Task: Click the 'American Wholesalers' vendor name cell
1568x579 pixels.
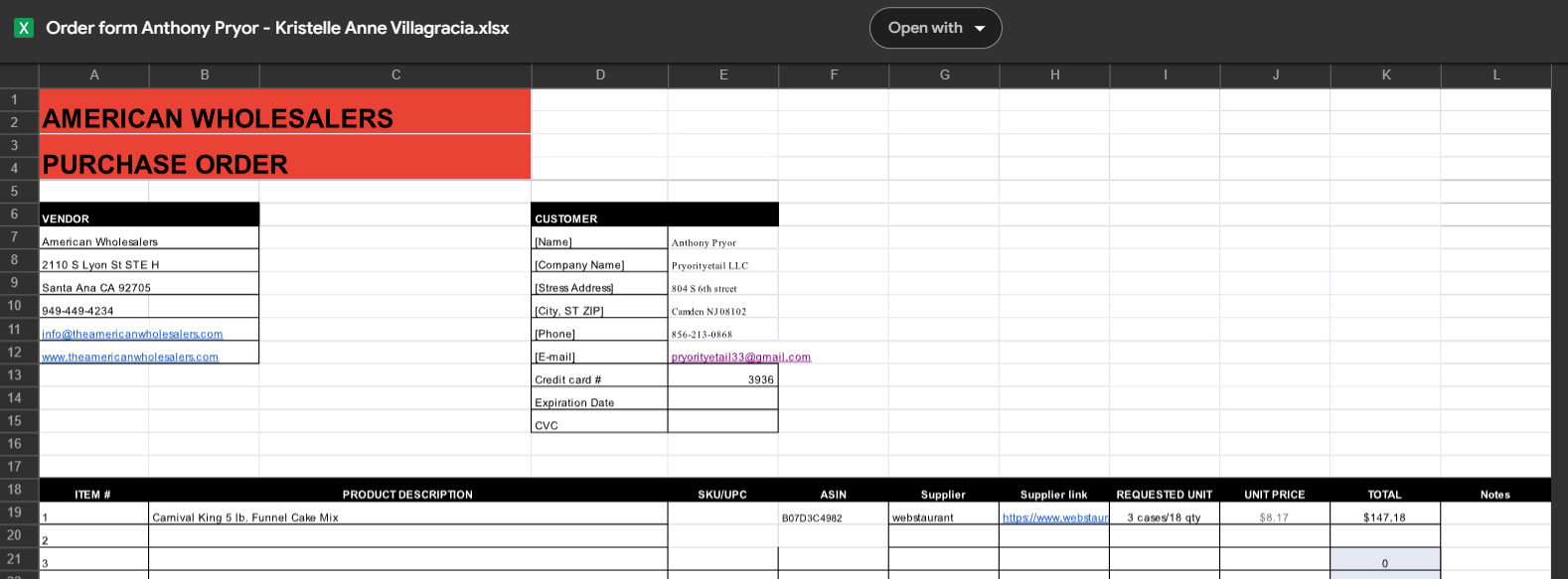Action: pos(149,237)
